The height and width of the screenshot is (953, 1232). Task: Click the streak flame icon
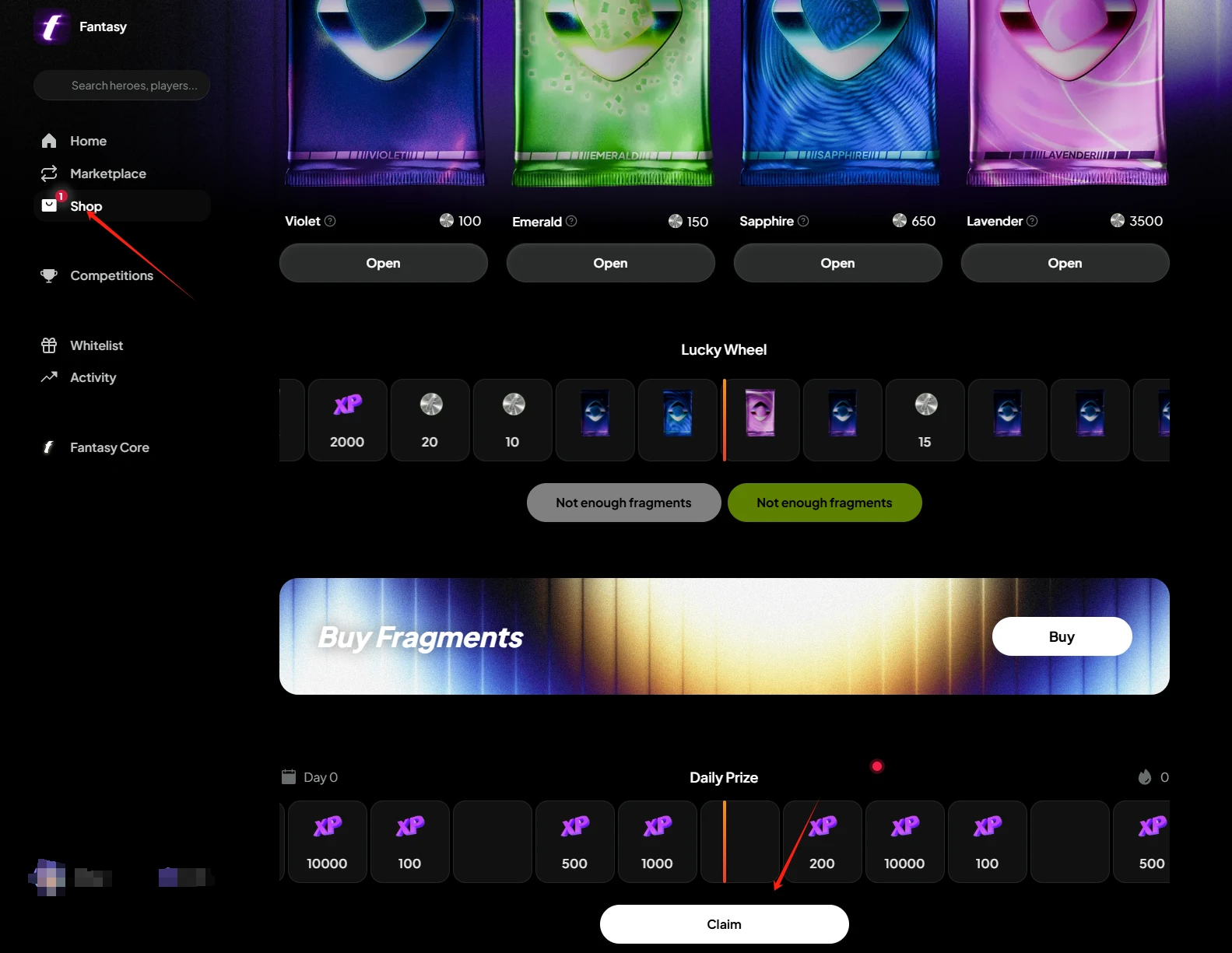point(1145,776)
